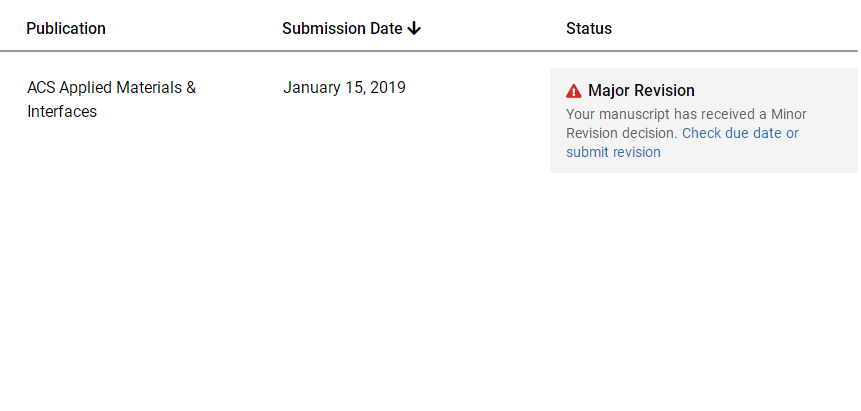
Task: Open the "Check due date" link
Action: (740, 133)
